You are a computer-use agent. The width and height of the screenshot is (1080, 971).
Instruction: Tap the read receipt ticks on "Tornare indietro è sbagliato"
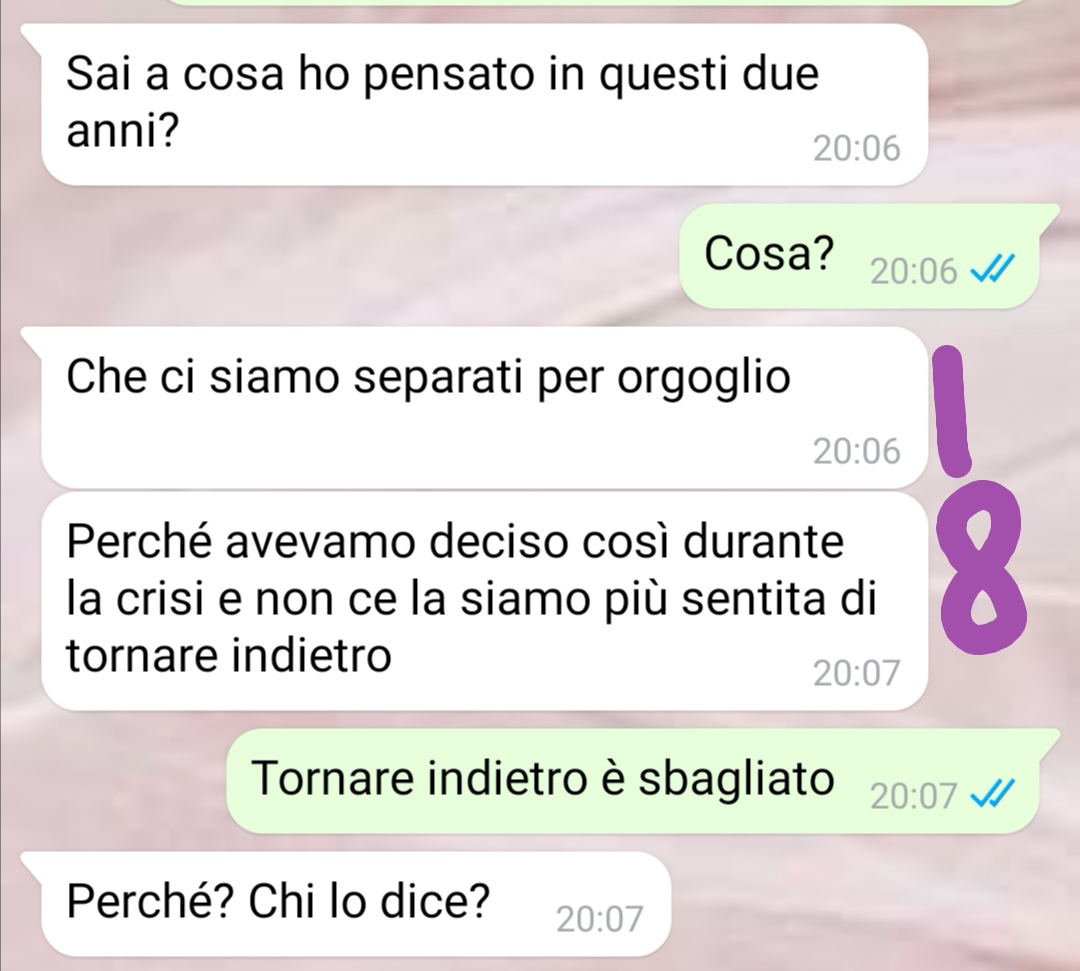point(992,795)
